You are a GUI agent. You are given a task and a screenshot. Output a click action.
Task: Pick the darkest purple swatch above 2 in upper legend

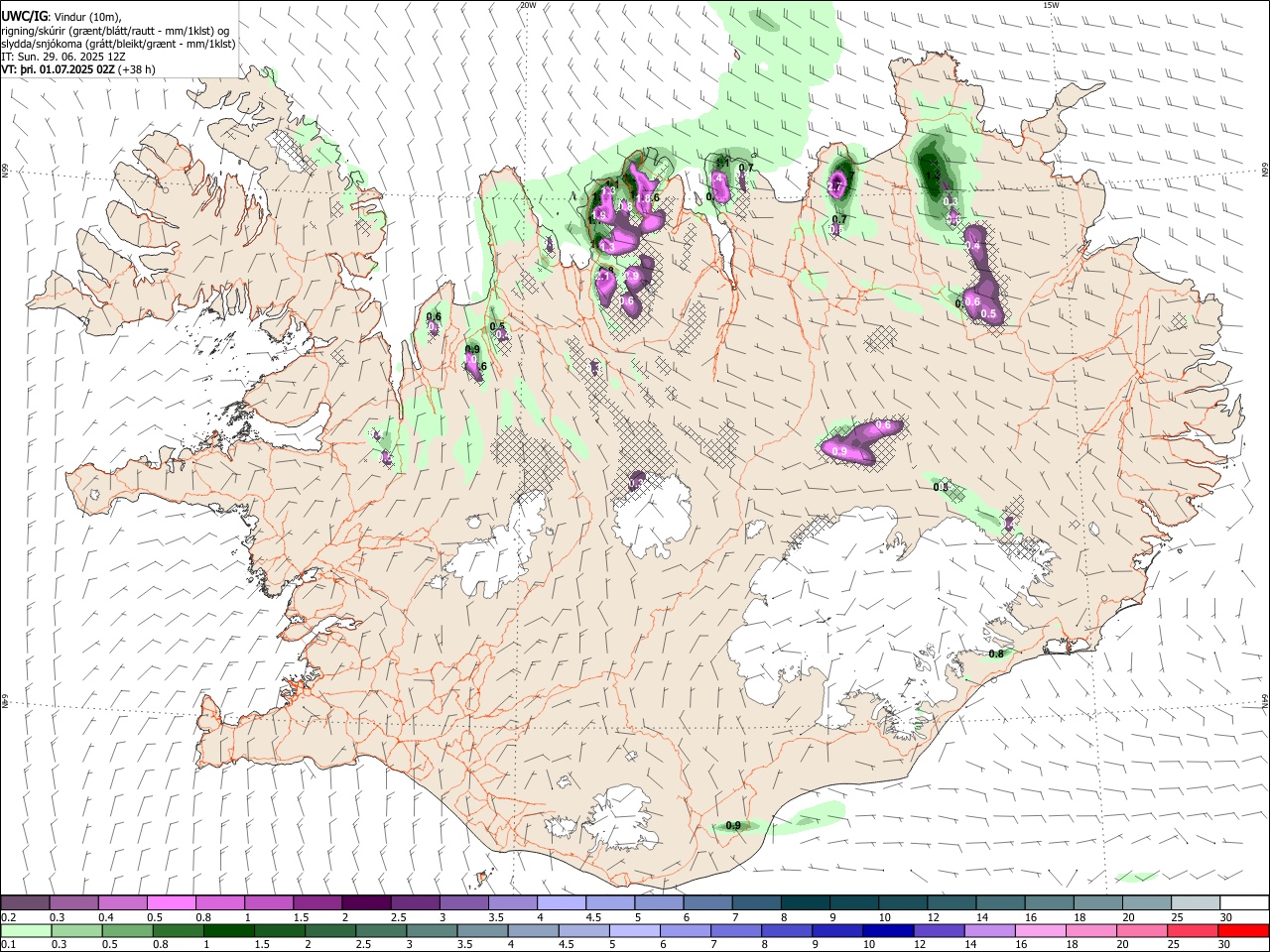[366, 903]
